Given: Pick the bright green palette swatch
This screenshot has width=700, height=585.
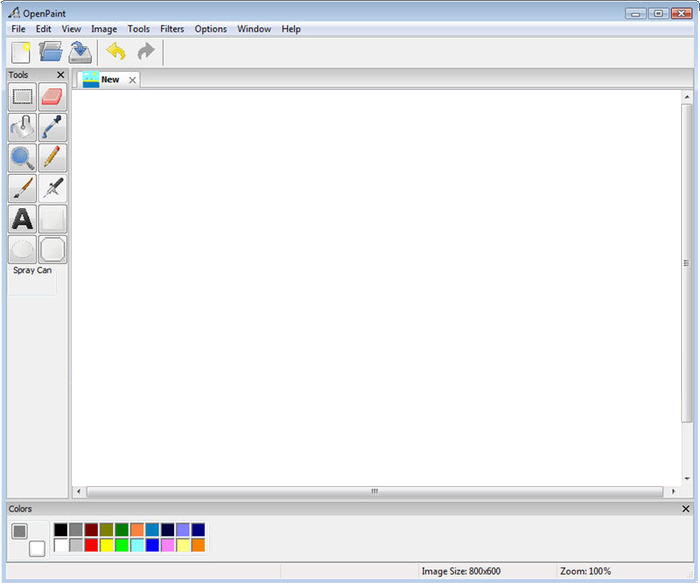Looking at the screenshot, I should pos(122,545).
